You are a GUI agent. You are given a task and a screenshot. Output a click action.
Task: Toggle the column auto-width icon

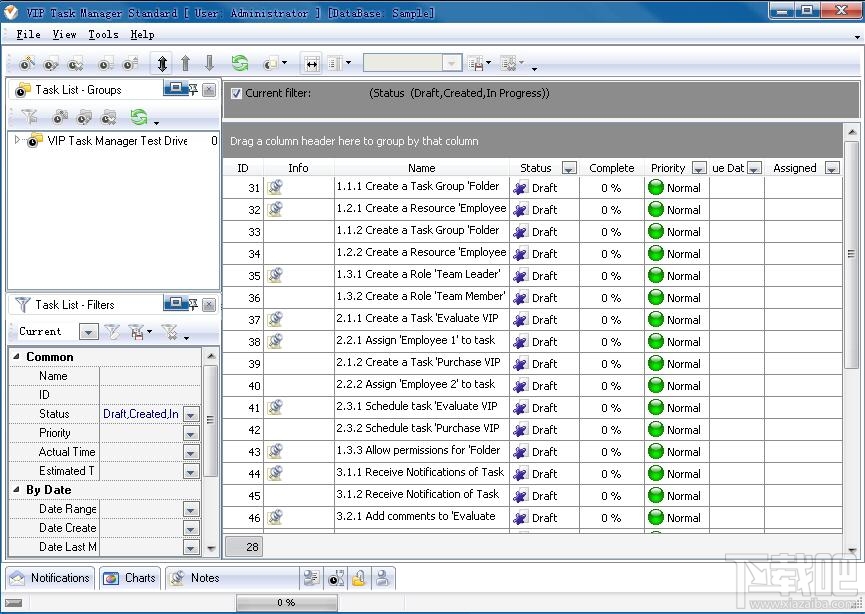pos(311,64)
